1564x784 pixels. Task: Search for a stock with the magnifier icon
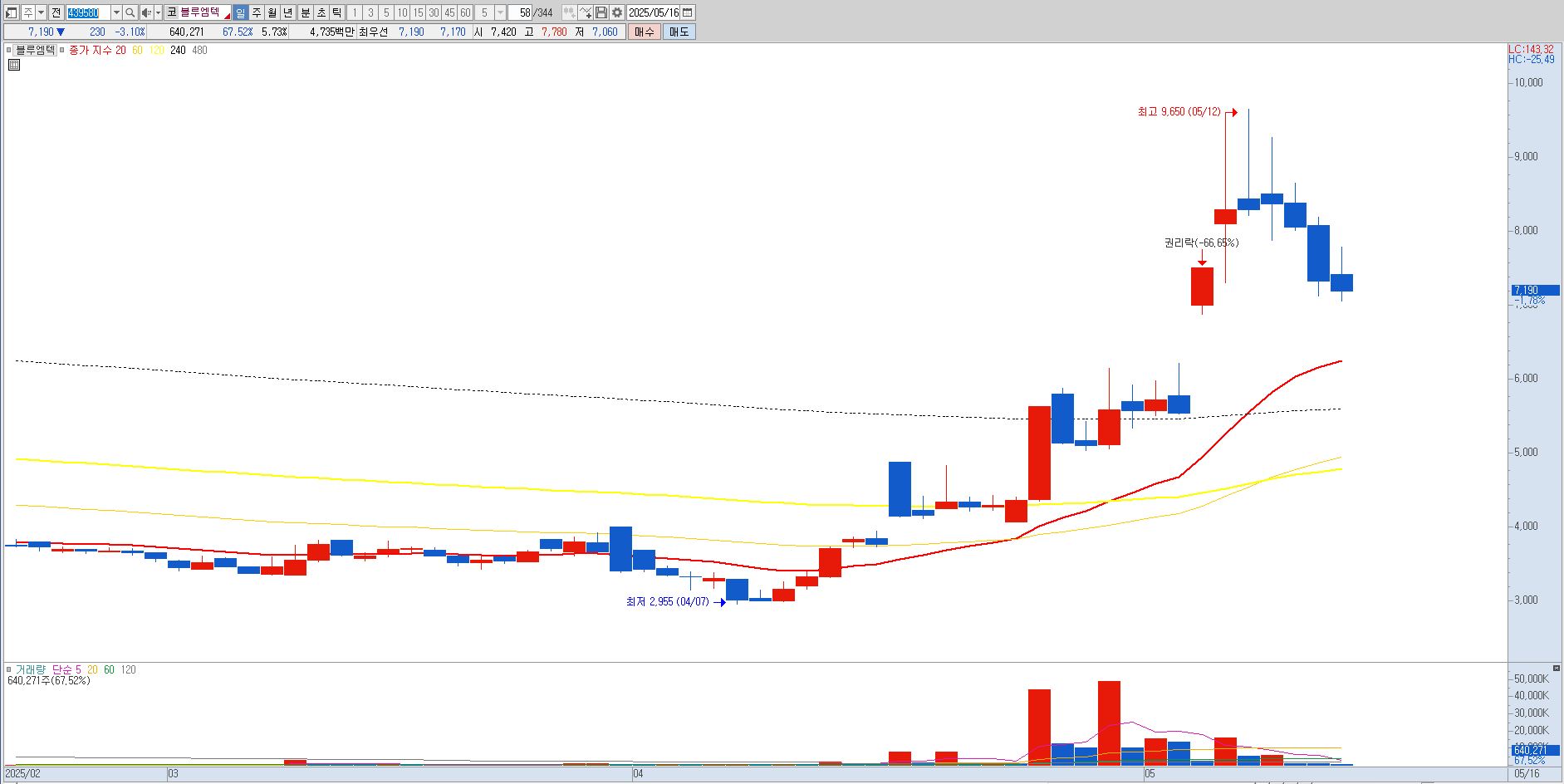pyautogui.click(x=130, y=12)
